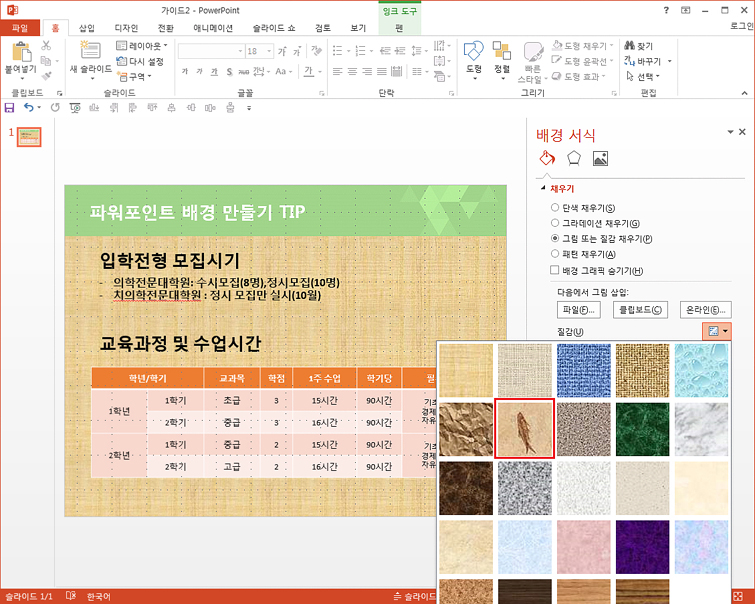Choose the fish fossil texture swatch
This screenshot has height=604, width=755.
(x=524, y=429)
